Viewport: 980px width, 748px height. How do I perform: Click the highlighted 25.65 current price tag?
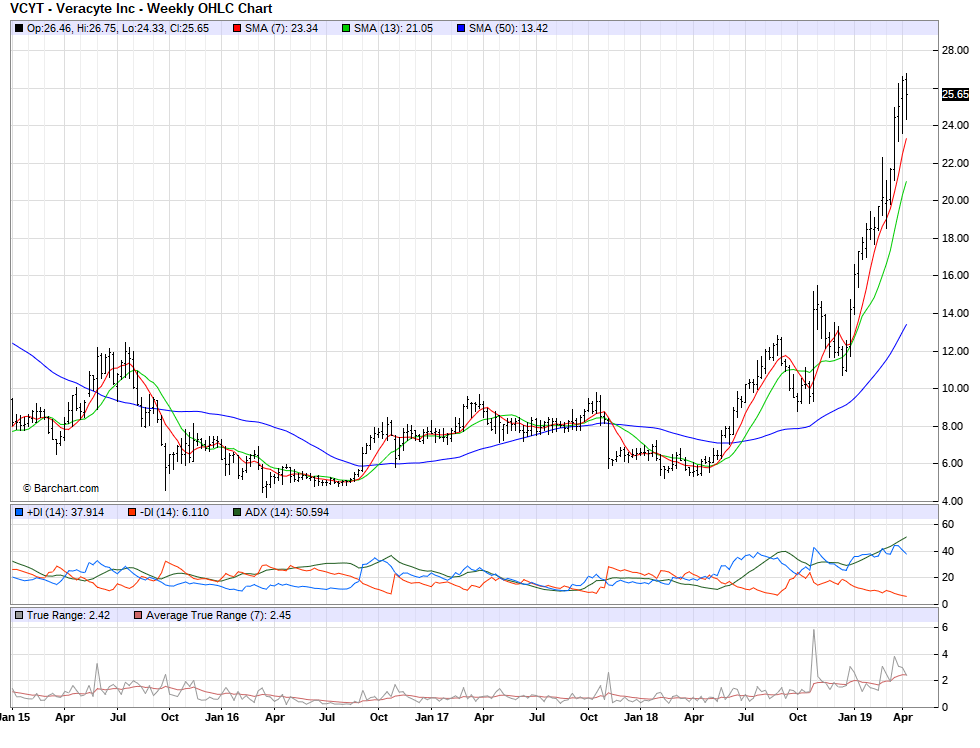pyautogui.click(x=955, y=94)
